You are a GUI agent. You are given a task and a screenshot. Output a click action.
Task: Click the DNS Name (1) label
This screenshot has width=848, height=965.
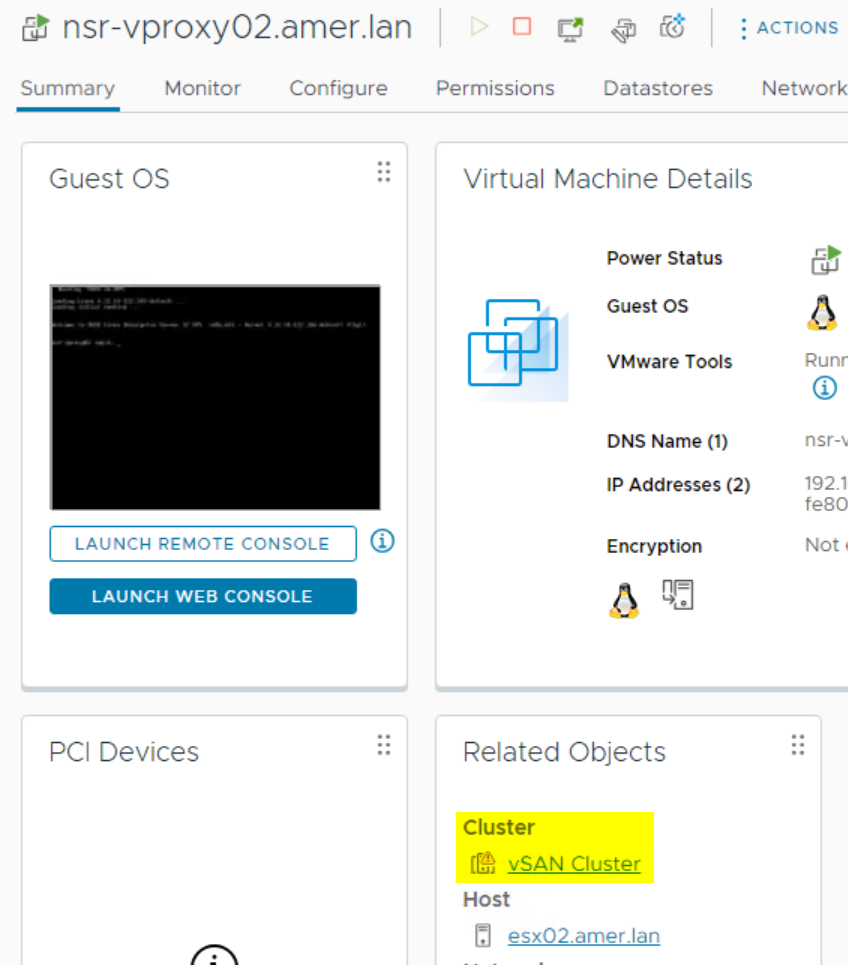click(667, 441)
